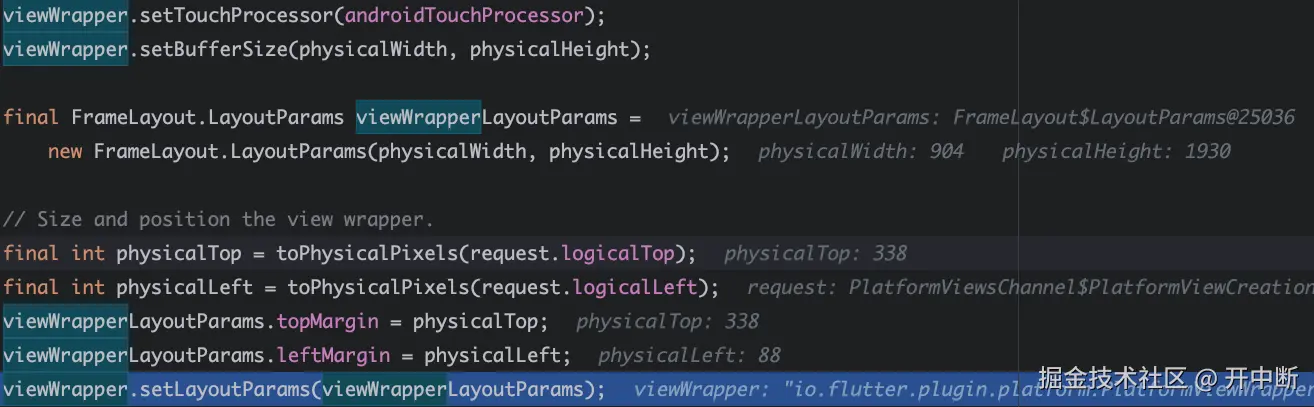Click the highlighted viewWrapperLayoutParams variable declaration

pos(486,117)
